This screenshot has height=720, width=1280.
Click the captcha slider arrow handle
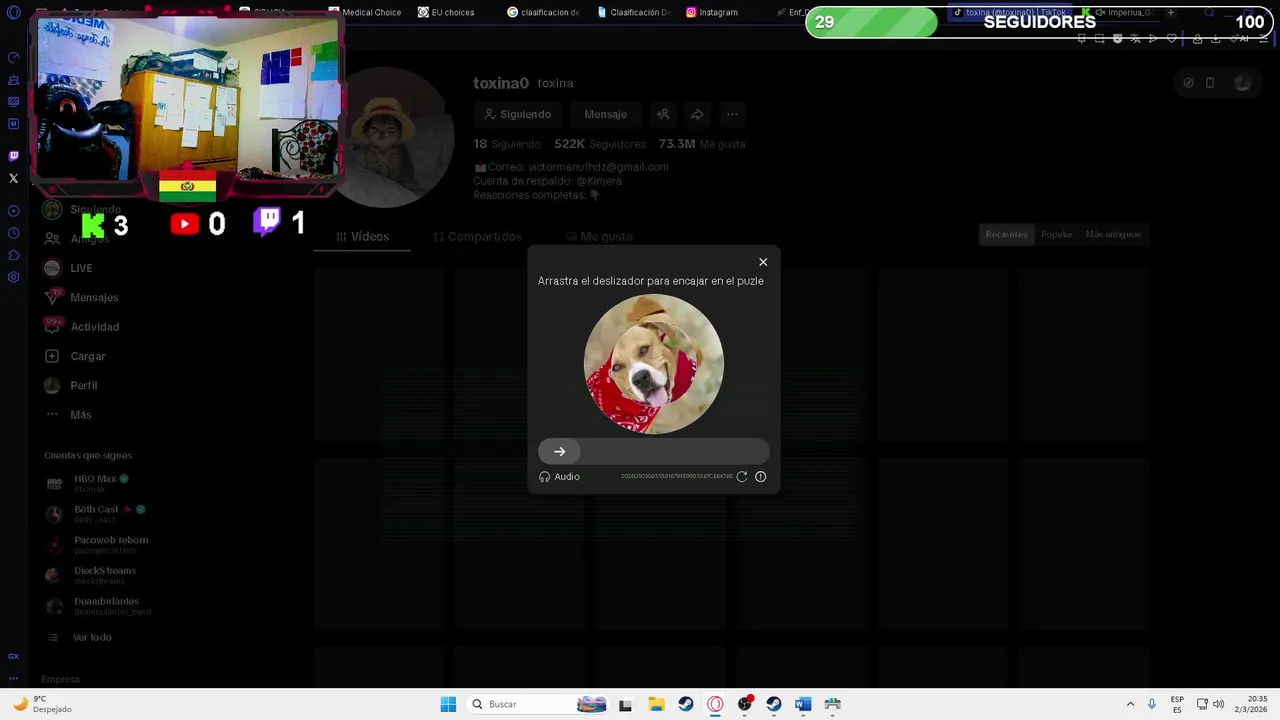(x=559, y=452)
